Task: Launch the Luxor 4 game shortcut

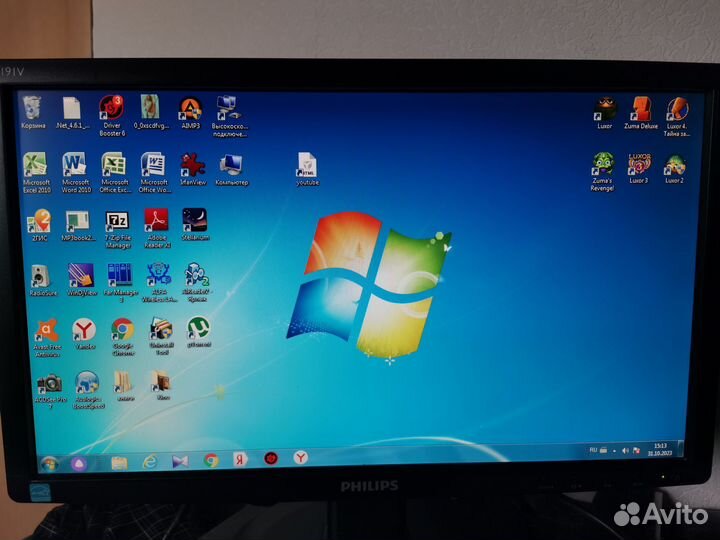Action: pyautogui.click(x=676, y=117)
